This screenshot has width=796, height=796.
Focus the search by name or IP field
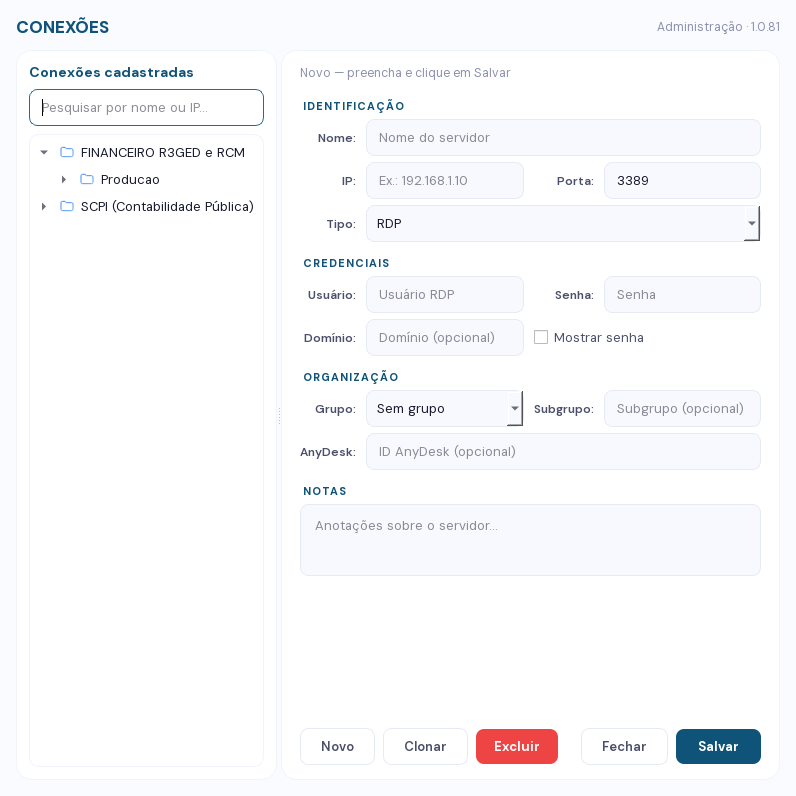click(146, 108)
